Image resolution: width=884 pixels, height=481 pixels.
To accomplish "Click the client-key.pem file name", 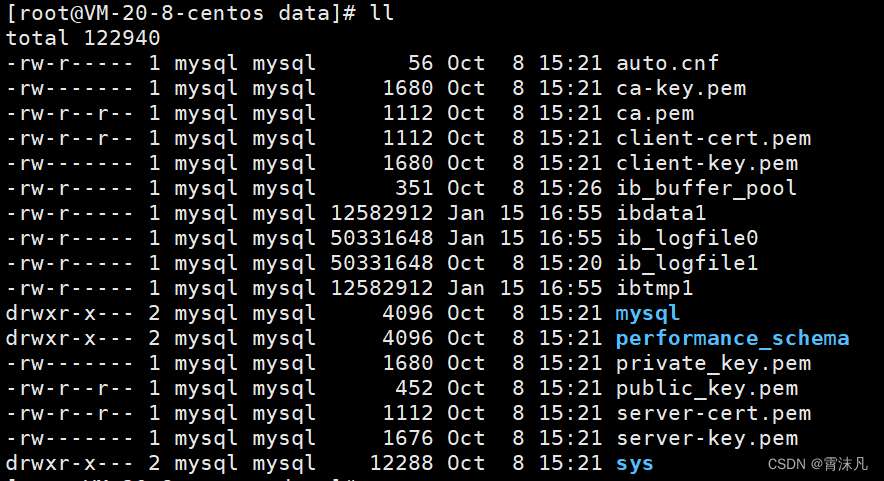I will pyautogui.click(x=706, y=163).
